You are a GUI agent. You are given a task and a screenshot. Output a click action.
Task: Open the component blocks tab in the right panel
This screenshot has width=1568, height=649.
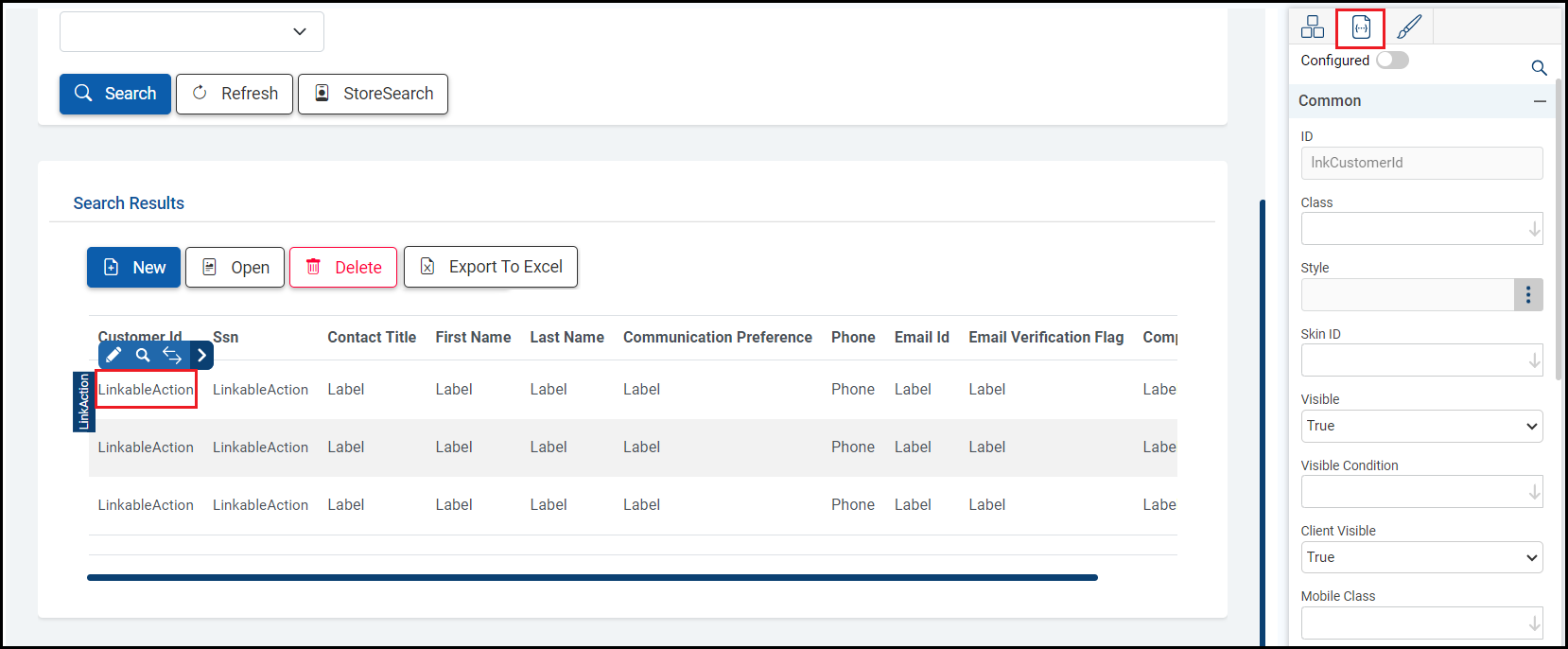point(1313,26)
